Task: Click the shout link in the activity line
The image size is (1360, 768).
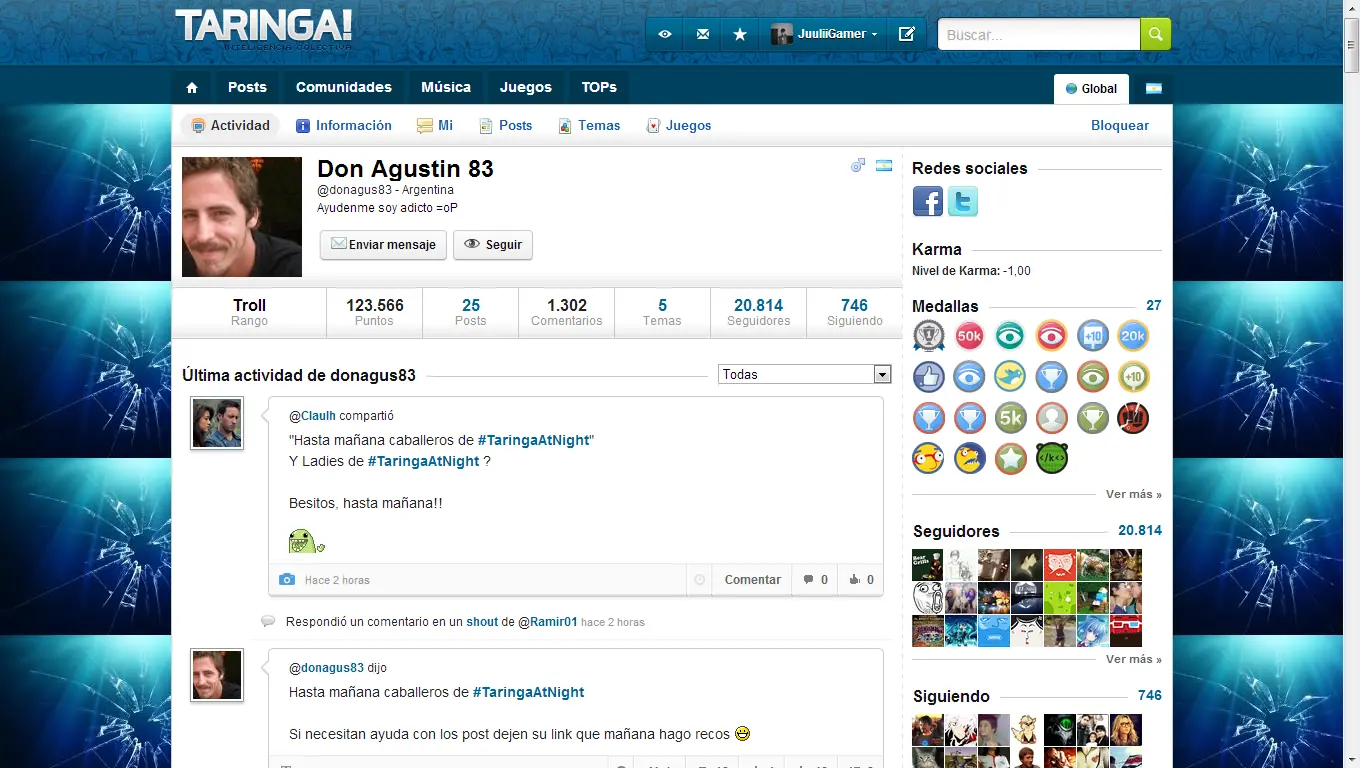Action: click(482, 621)
